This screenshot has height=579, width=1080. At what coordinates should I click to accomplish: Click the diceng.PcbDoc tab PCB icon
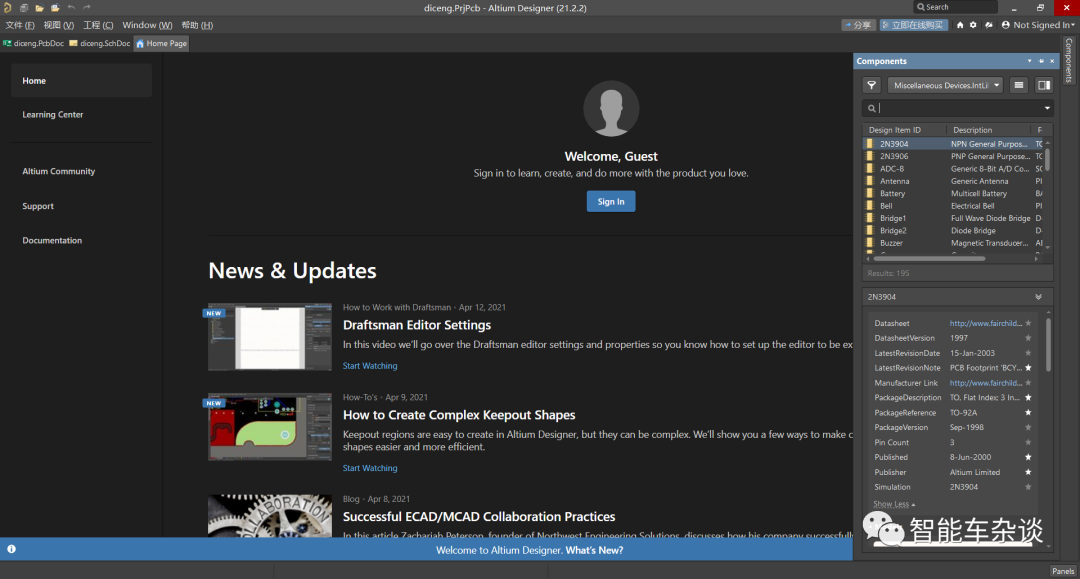(7, 43)
